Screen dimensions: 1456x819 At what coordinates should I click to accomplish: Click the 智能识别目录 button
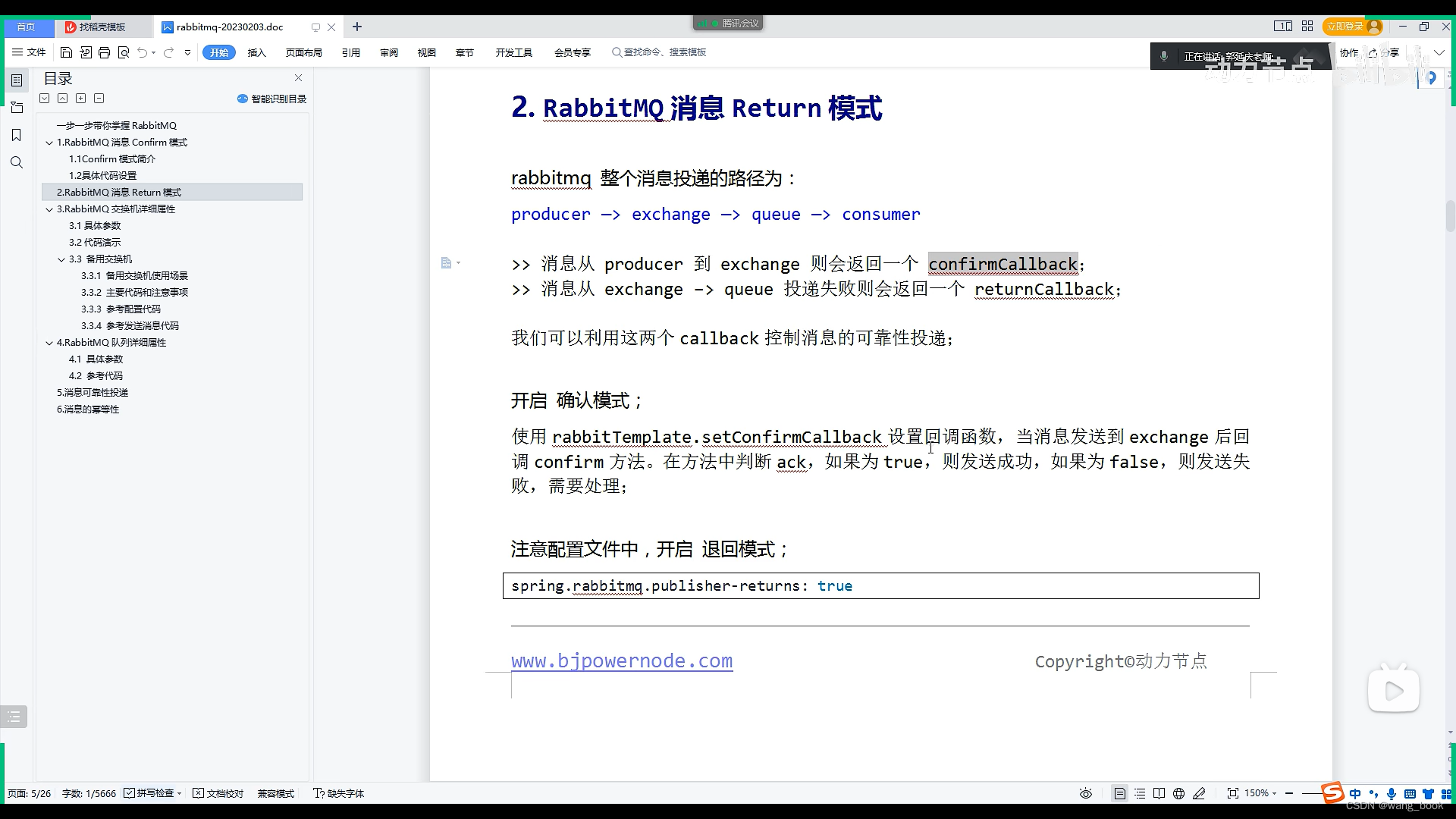pos(271,98)
